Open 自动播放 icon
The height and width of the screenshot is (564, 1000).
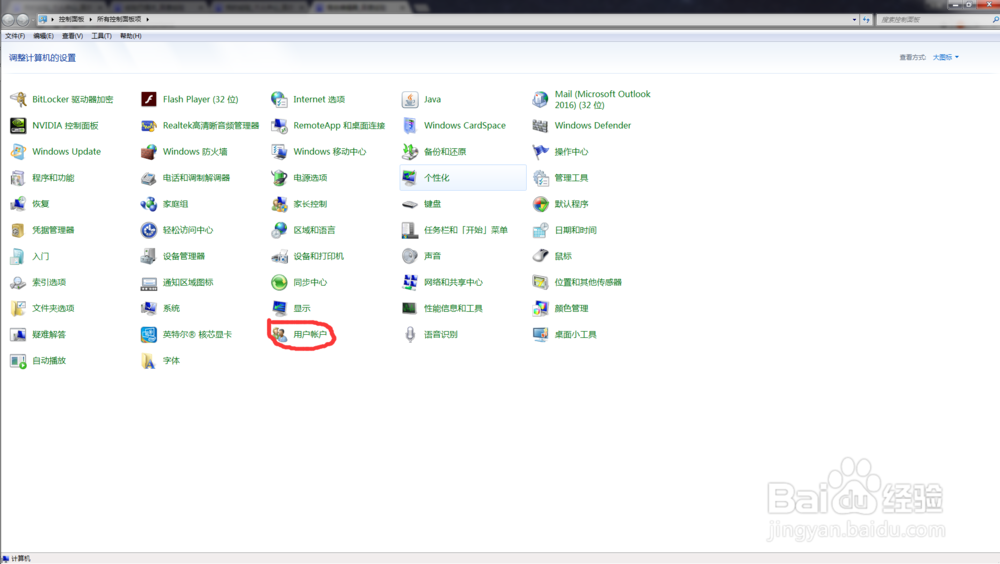(18, 360)
